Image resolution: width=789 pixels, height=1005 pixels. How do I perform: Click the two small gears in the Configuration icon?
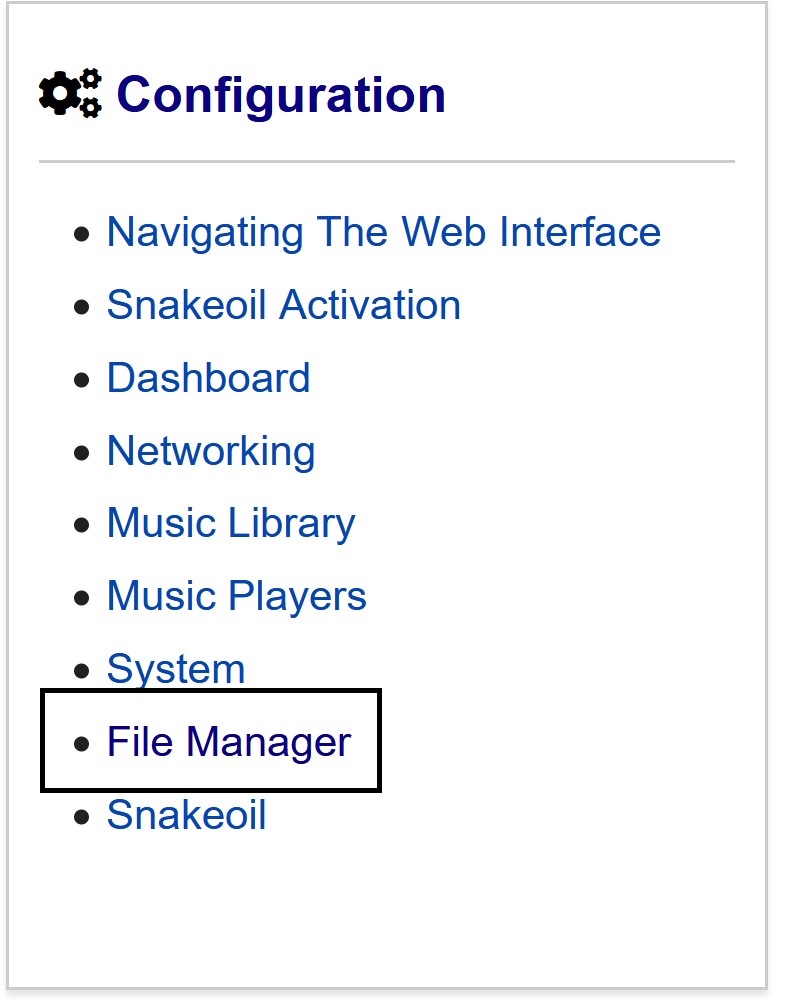click(x=91, y=94)
